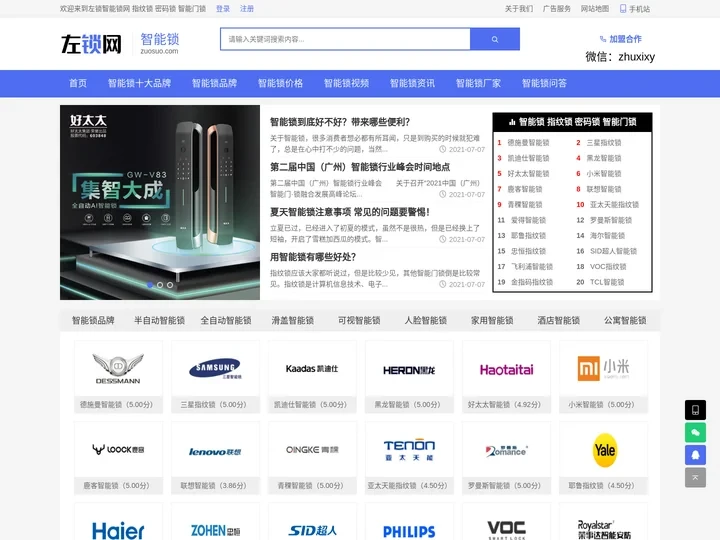Select the third carousel dot indicator
Screen dimensions: 720x540
click(170, 285)
